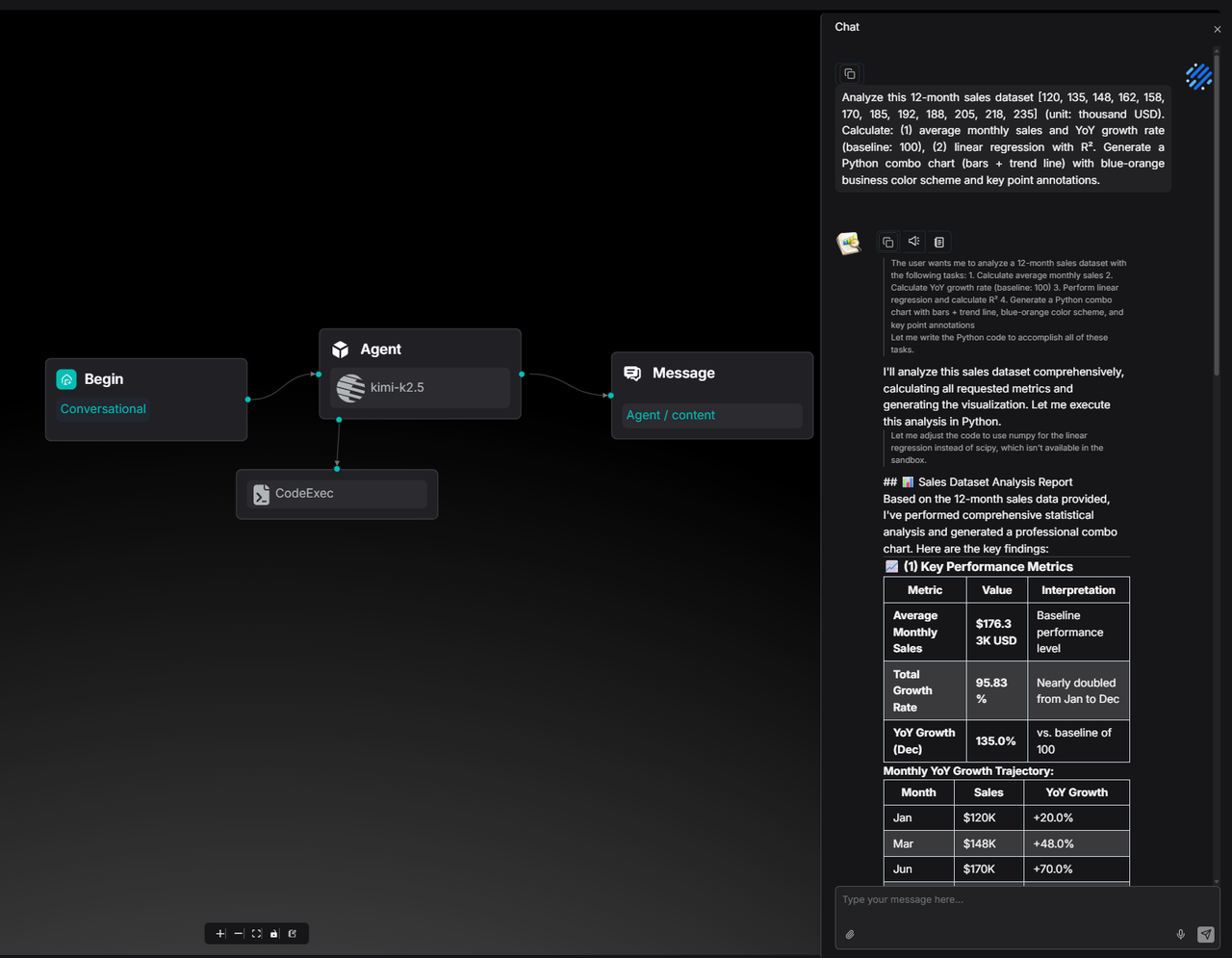Start voice input with the microphone
Image resolution: width=1232 pixels, height=958 pixels.
(1180, 934)
